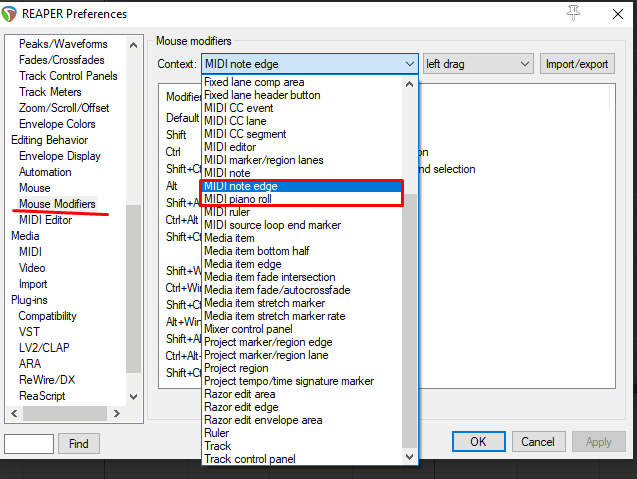Open the left drag dropdown
This screenshot has width=637, height=479.
point(478,64)
